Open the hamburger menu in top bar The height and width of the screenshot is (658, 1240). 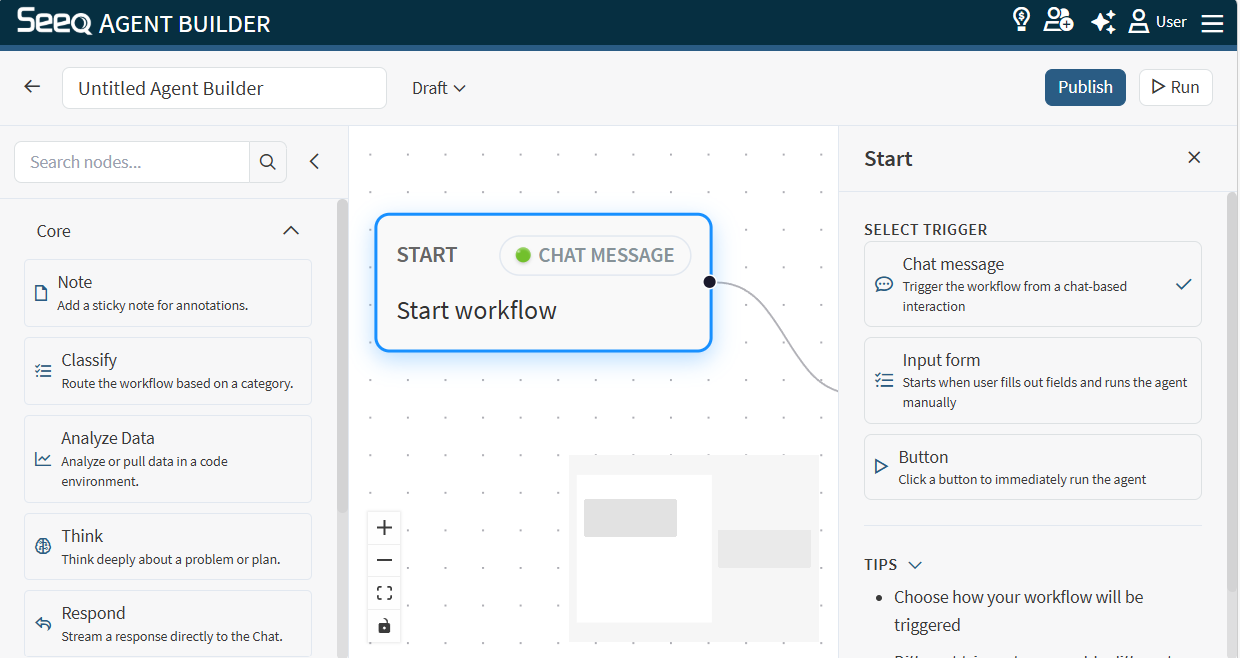1212,23
